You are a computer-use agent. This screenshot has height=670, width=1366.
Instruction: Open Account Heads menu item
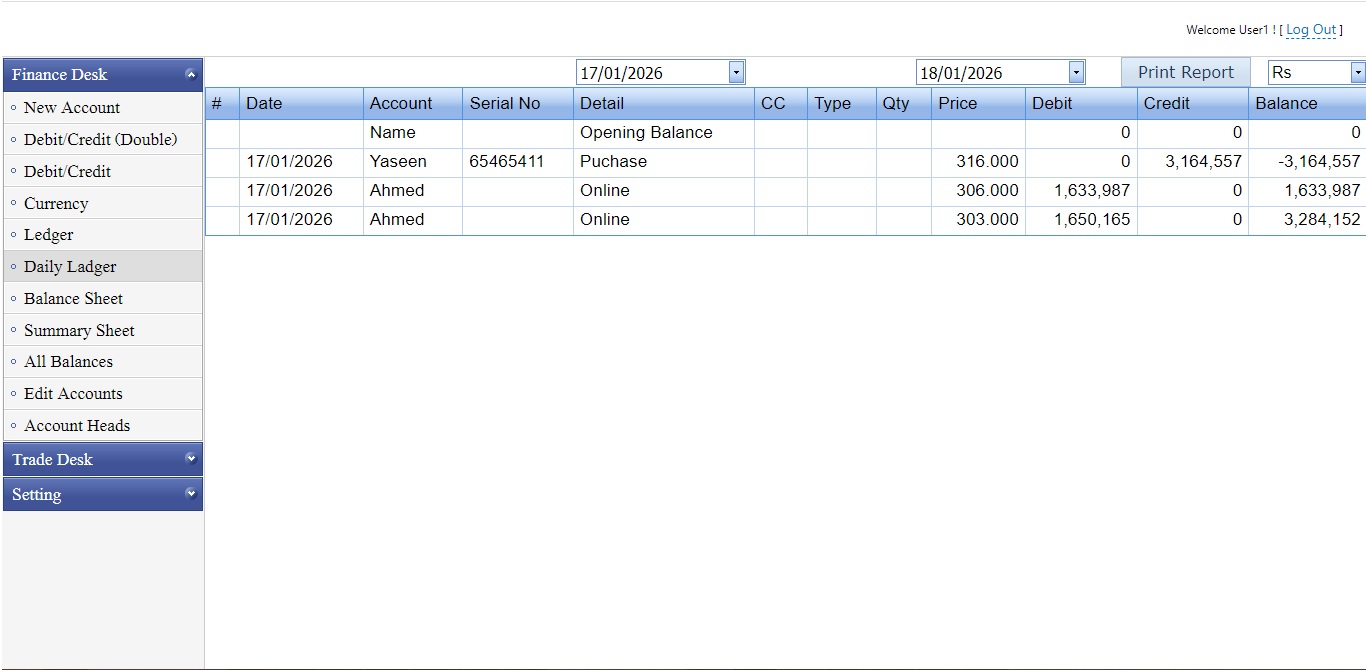77,426
